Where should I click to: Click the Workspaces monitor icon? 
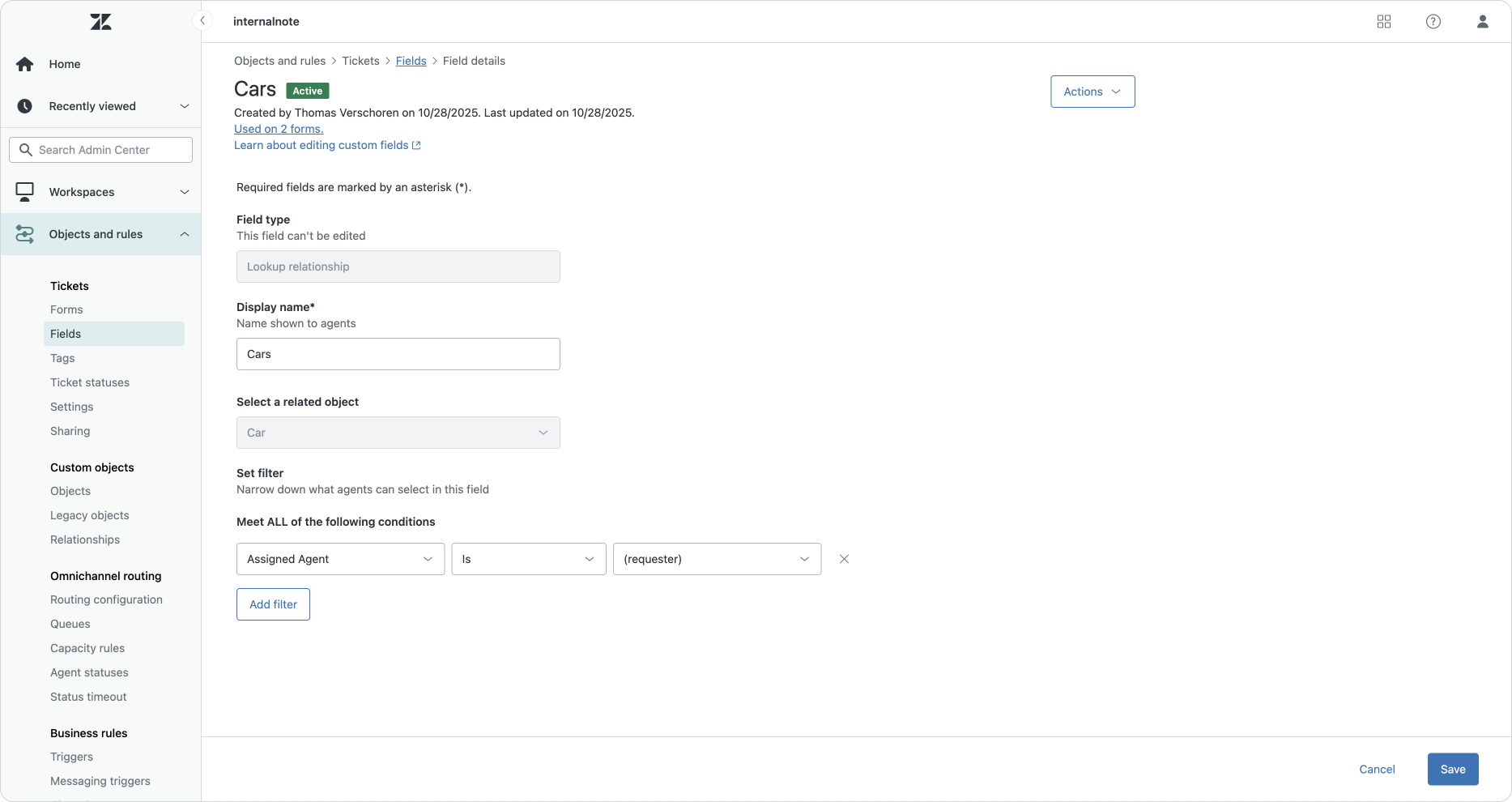(x=25, y=192)
